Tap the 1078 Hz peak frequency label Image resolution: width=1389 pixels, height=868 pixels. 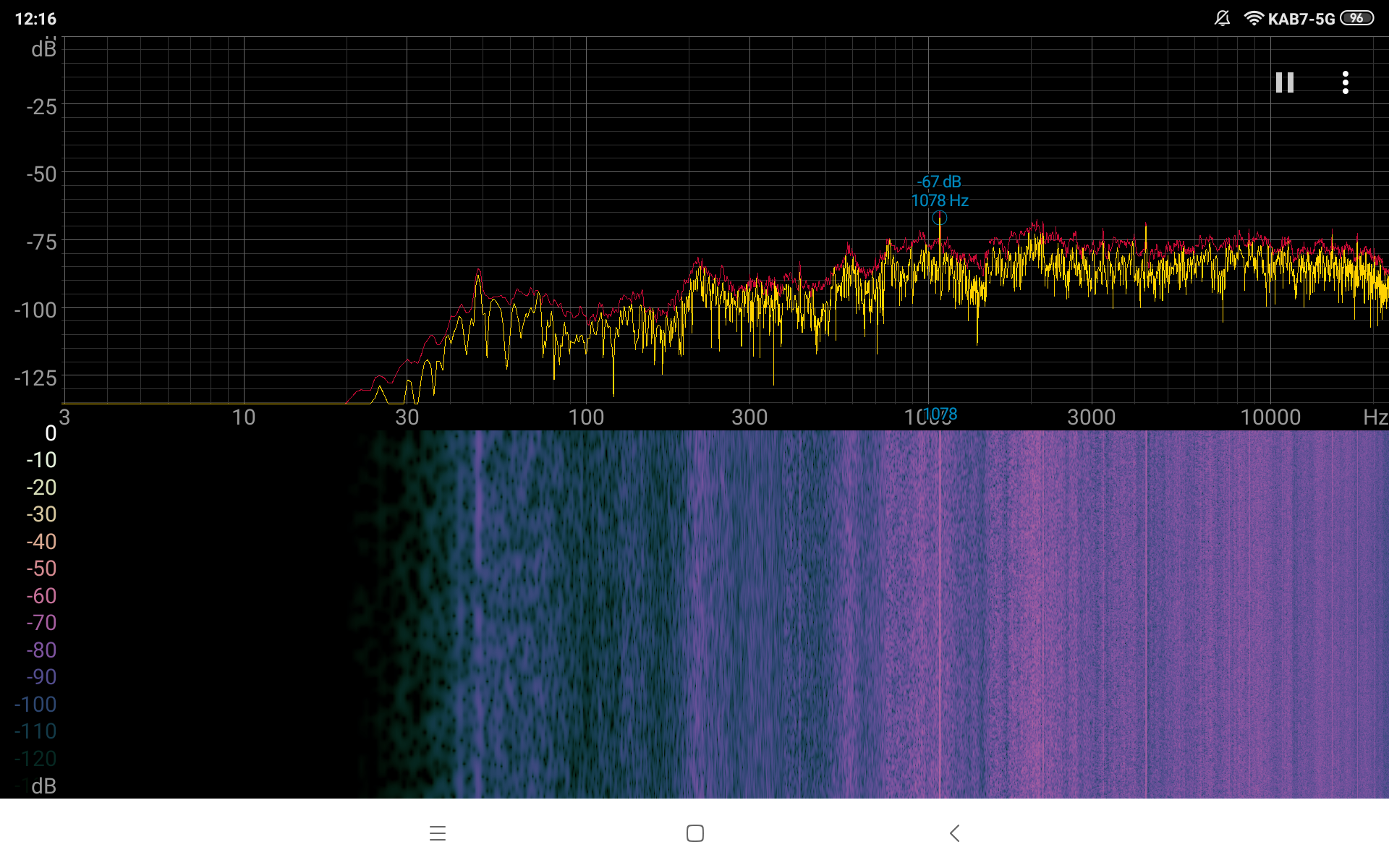[x=939, y=200]
